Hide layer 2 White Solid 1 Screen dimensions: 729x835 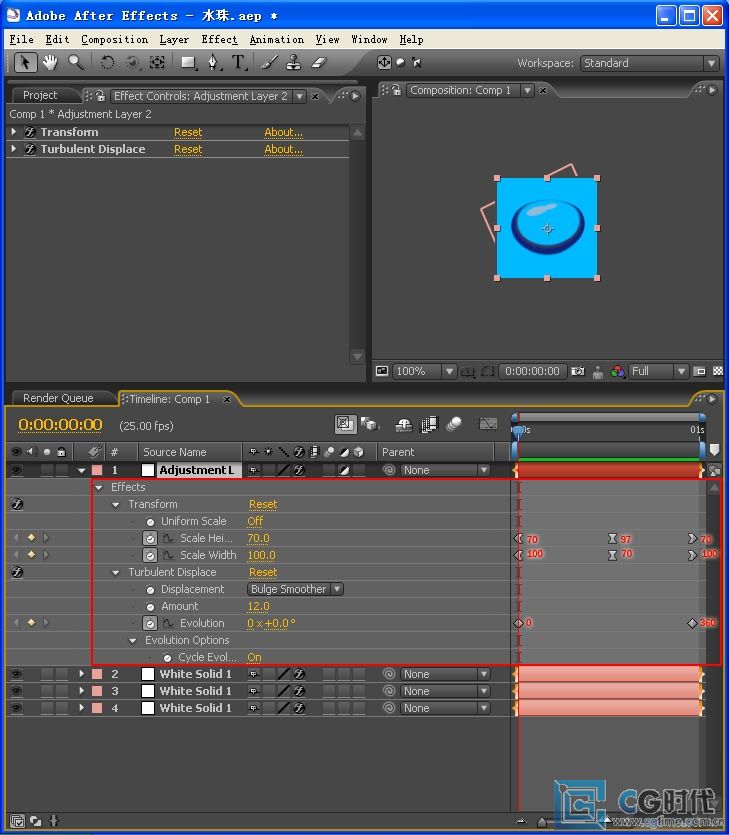click(17, 674)
